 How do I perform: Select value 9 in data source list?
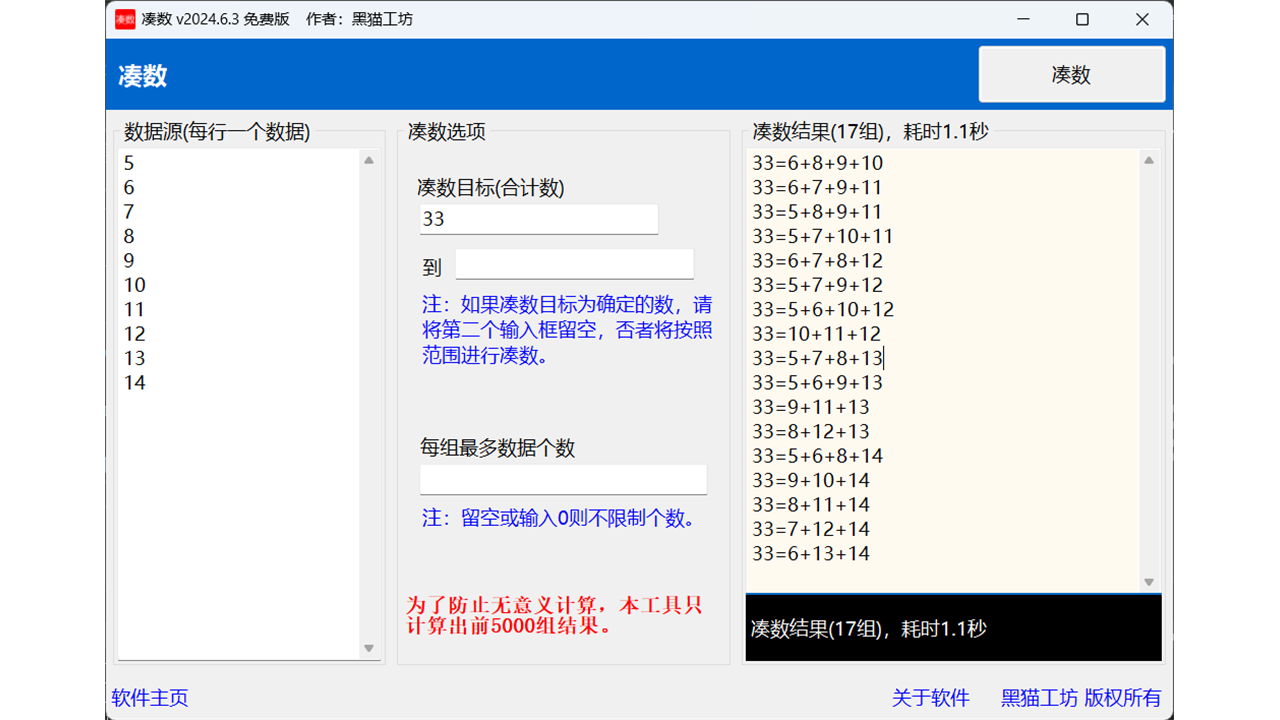(x=129, y=261)
